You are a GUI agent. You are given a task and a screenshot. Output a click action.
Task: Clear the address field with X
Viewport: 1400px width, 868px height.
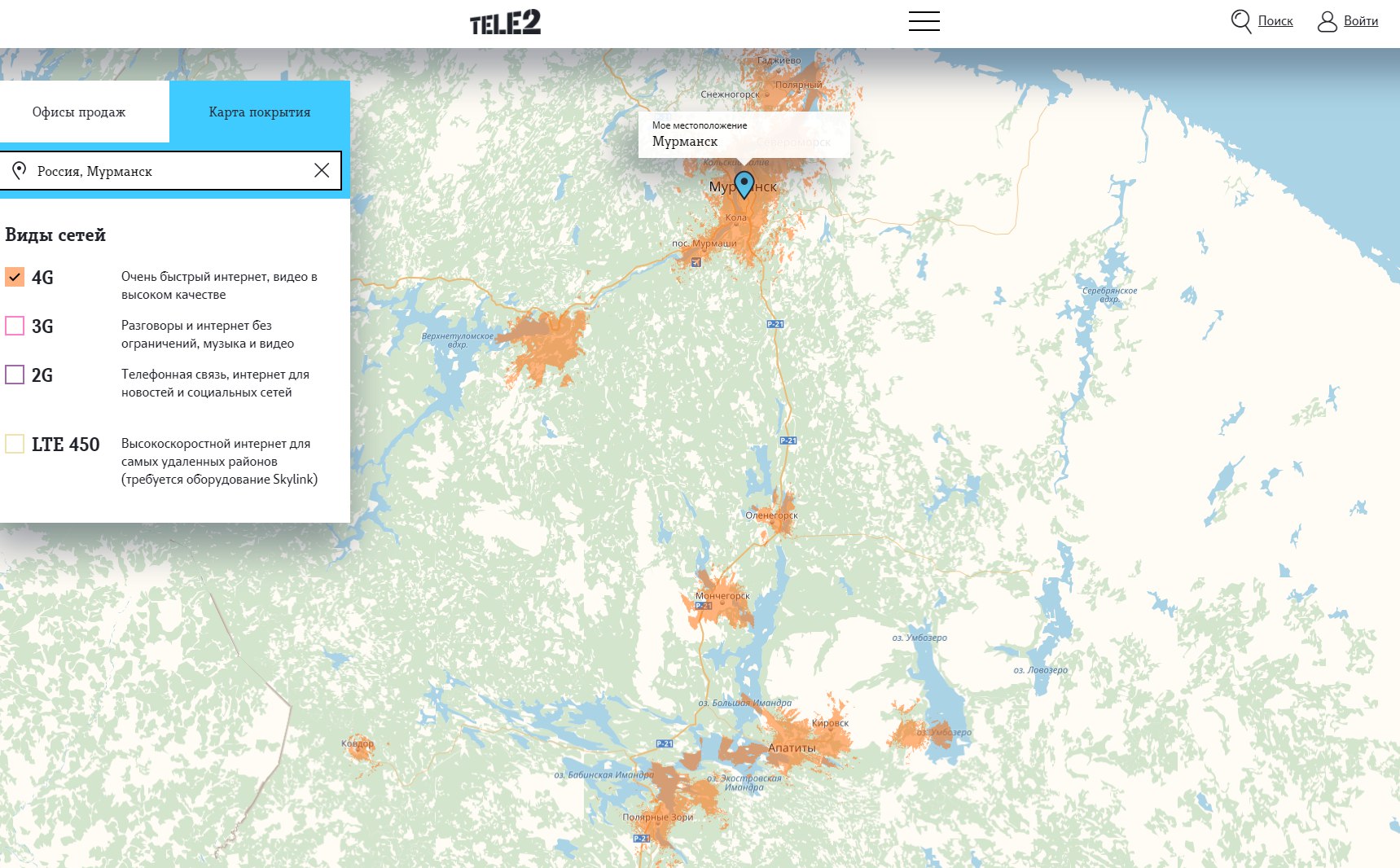pos(322,170)
